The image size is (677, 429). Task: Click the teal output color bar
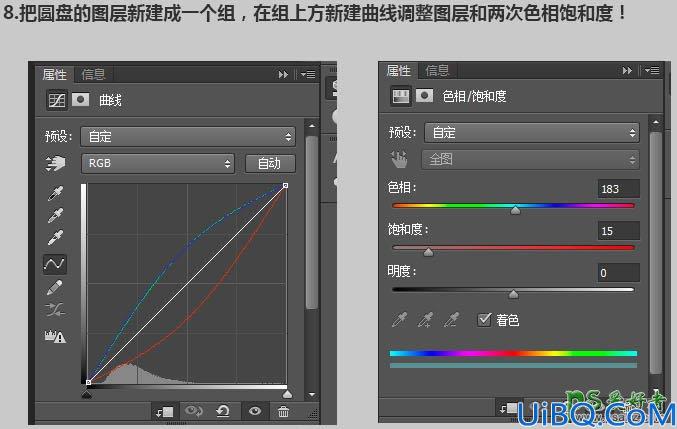[x=513, y=366]
